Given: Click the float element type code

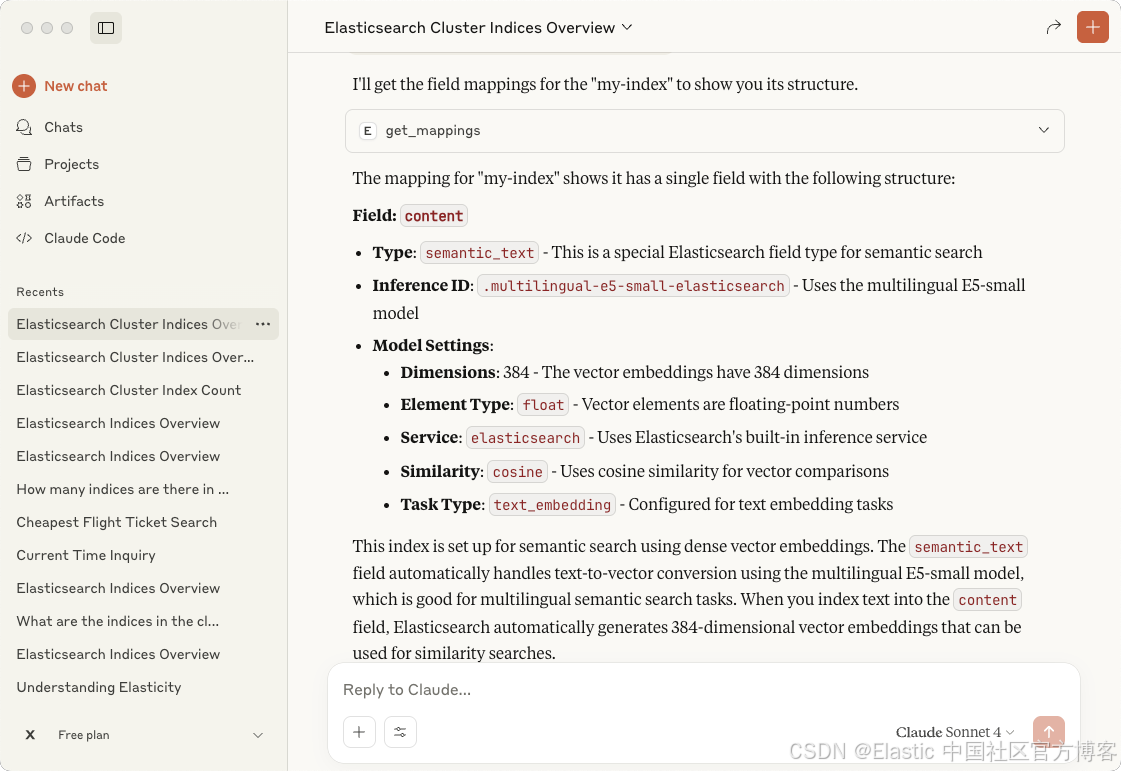Looking at the screenshot, I should pyautogui.click(x=543, y=405).
